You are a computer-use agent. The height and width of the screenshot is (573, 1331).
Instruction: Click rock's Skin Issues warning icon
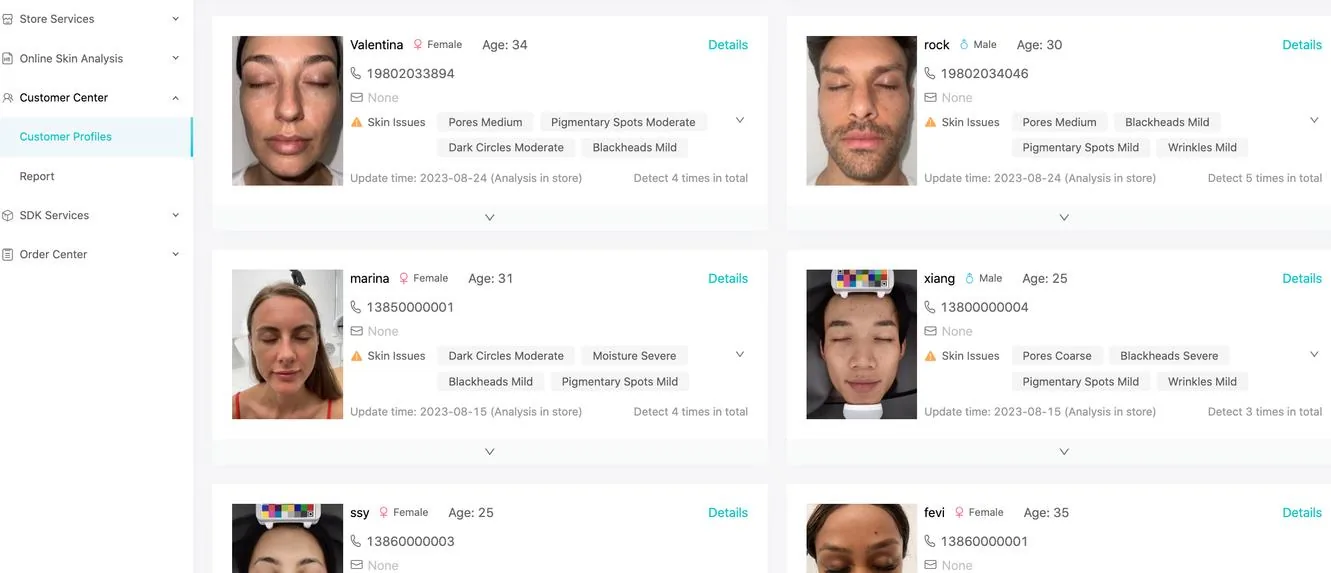(930, 122)
